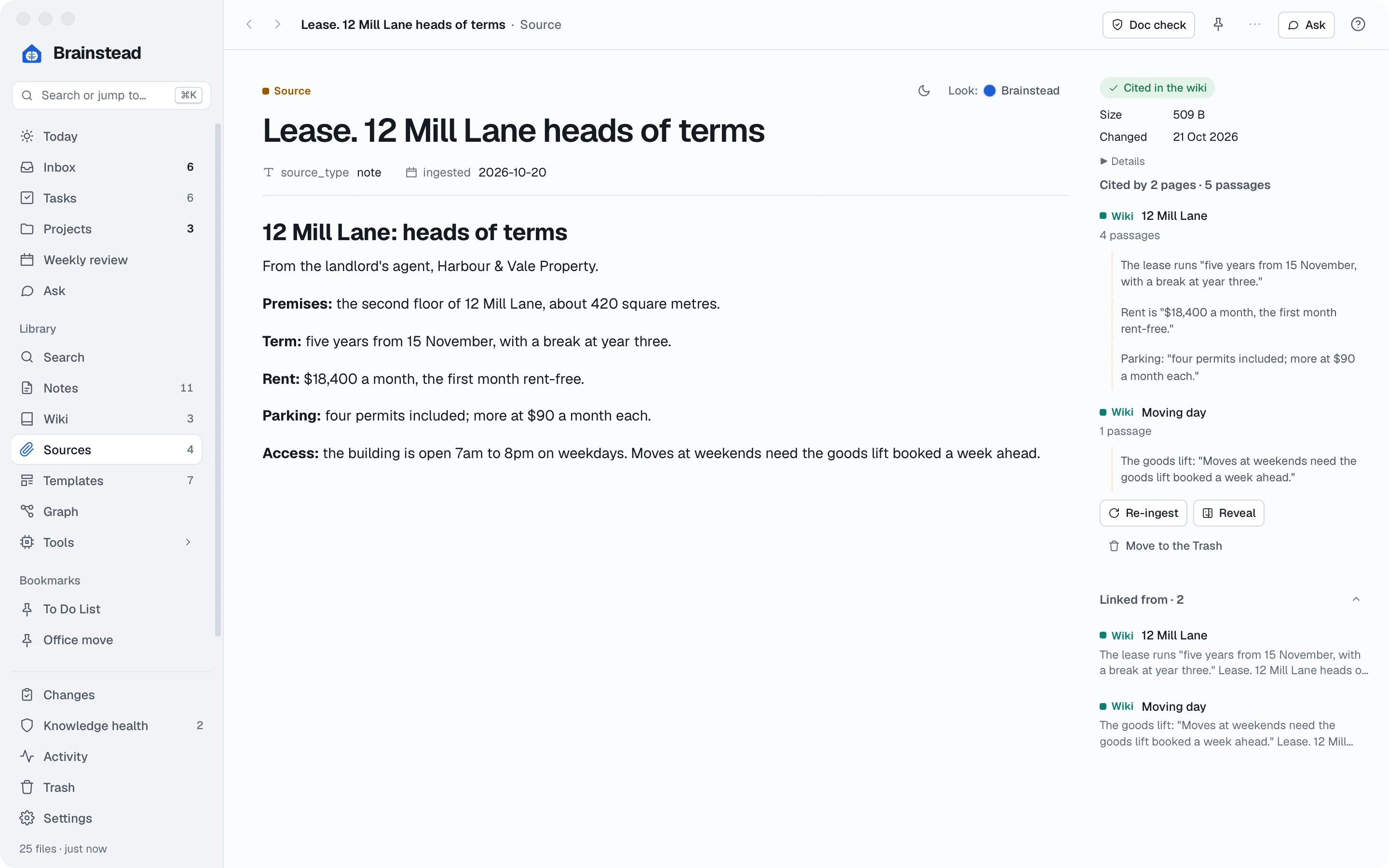Screen dimensions: 1389x868
Task: Click the Re-ingest button
Action: 1144,513
